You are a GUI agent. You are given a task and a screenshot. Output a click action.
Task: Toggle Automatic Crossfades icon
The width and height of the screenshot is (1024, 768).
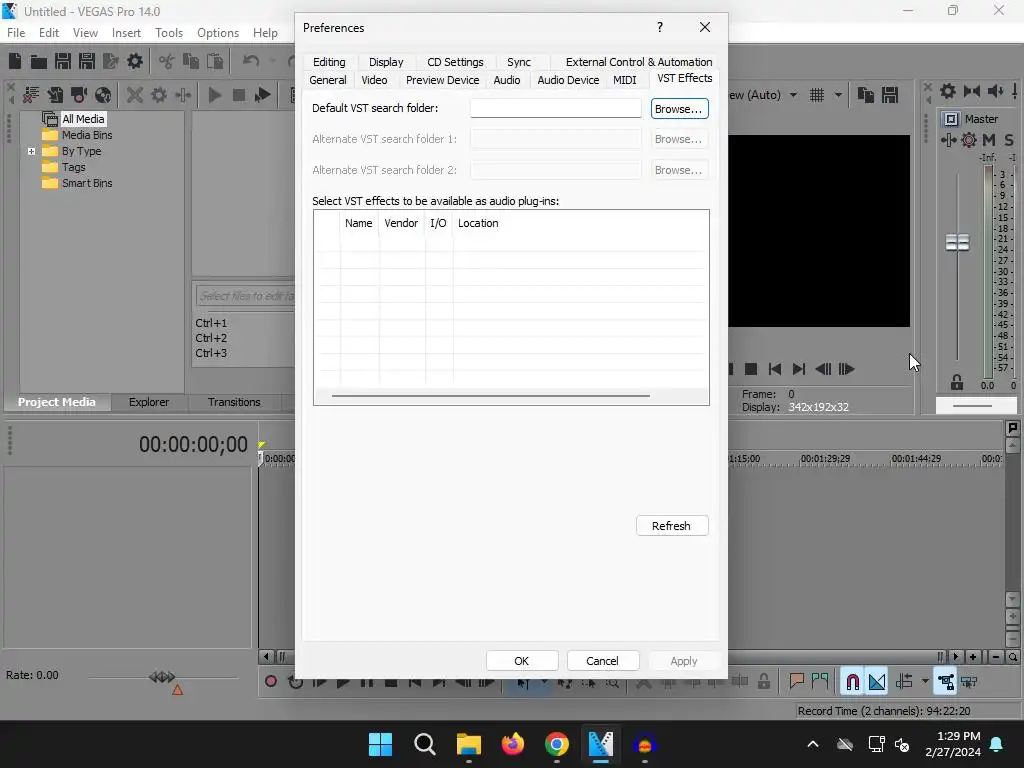877,682
